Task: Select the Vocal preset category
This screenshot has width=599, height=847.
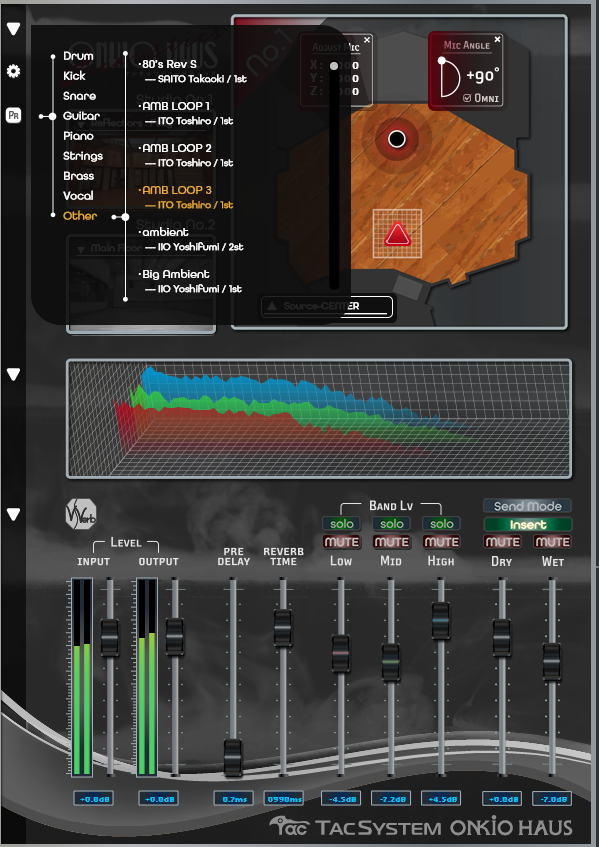Action: (78, 196)
